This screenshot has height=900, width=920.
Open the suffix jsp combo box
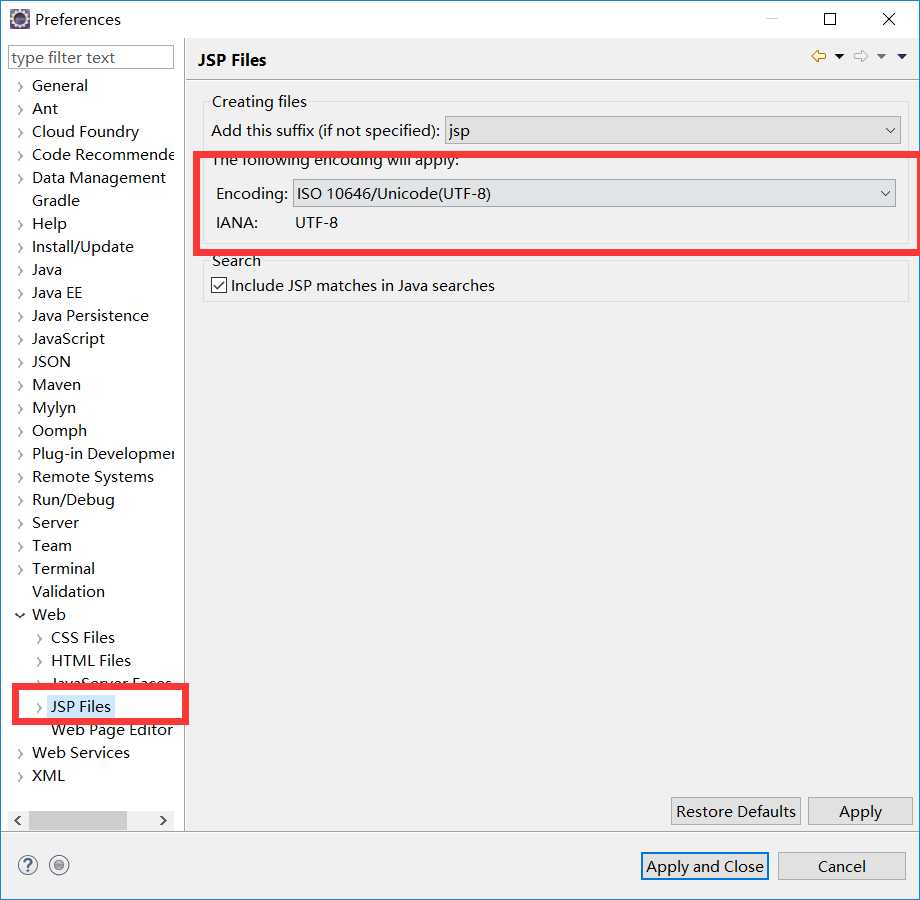click(672, 130)
